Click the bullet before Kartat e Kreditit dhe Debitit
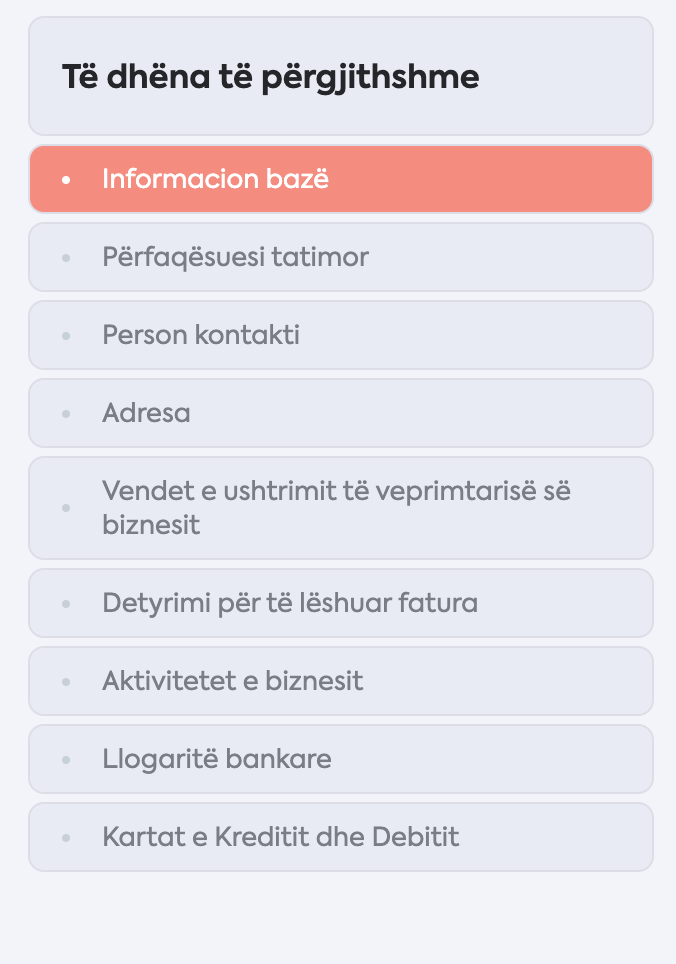This screenshot has height=964, width=676. click(66, 838)
